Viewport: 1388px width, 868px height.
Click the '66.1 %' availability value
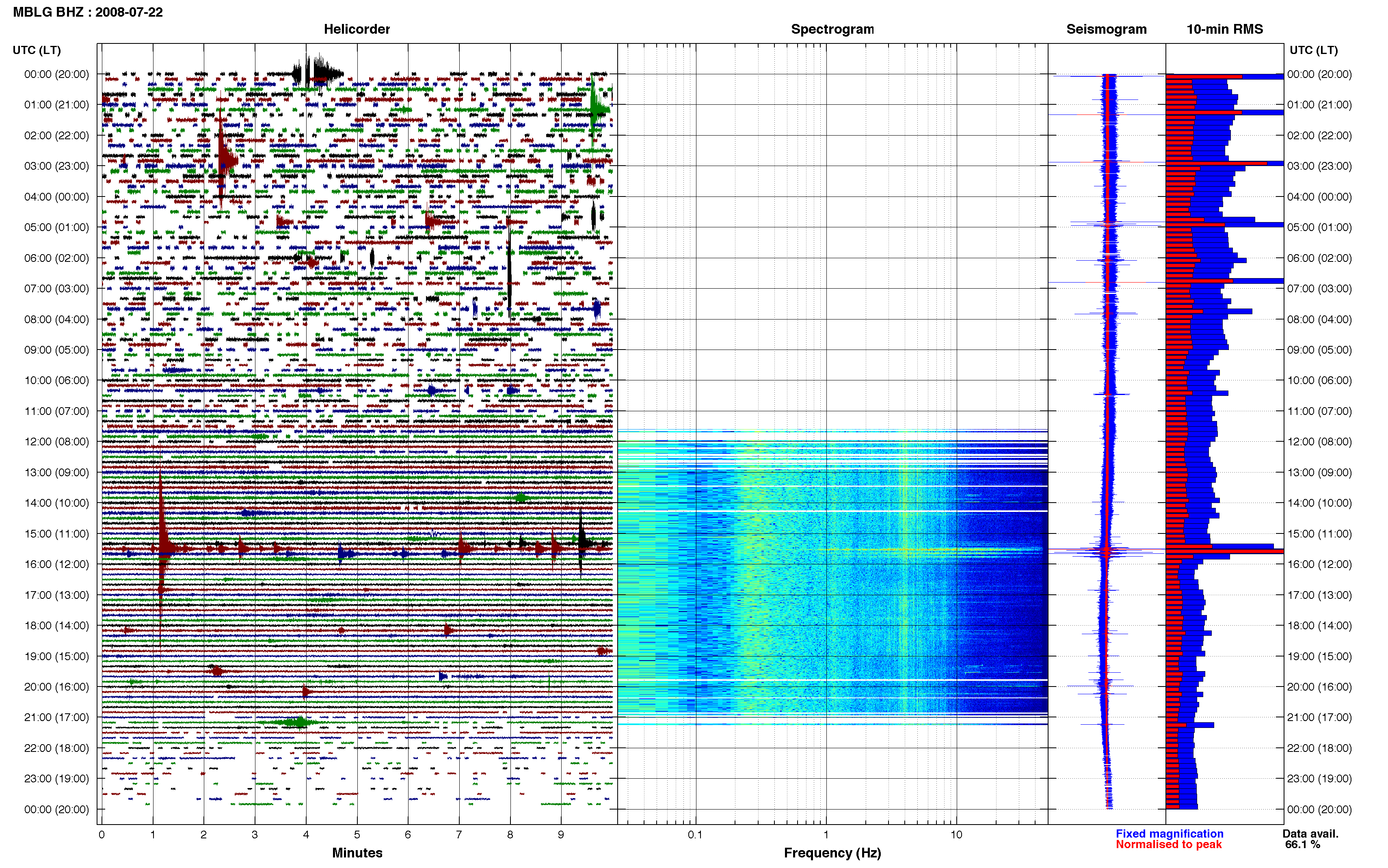click(1302, 844)
